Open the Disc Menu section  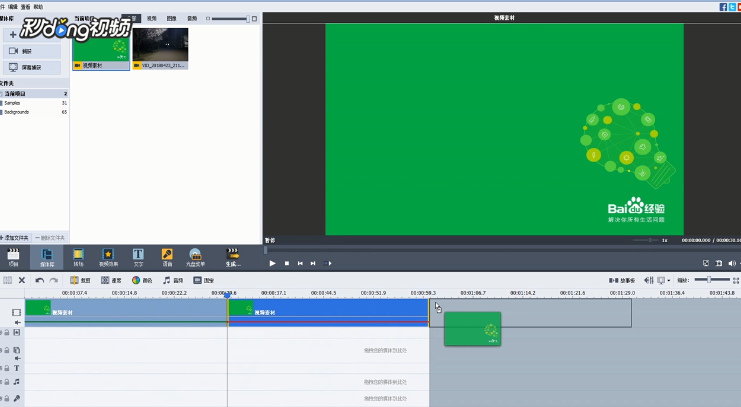(x=195, y=258)
